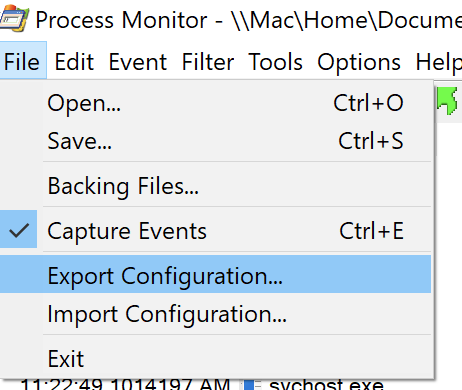Open the Tools menu
Screen dimensions: 462x390
(x=275, y=62)
